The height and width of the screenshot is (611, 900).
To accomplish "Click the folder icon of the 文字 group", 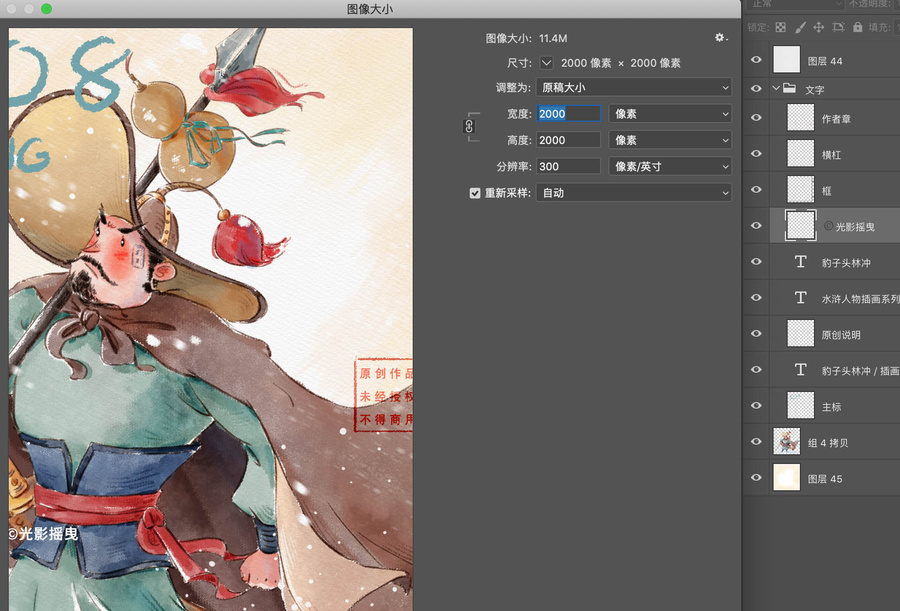I will pos(790,88).
